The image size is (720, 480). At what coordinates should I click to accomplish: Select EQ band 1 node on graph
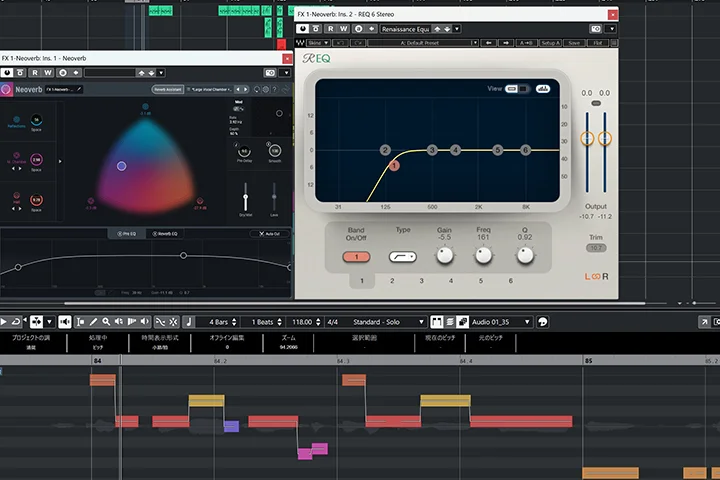click(x=394, y=165)
